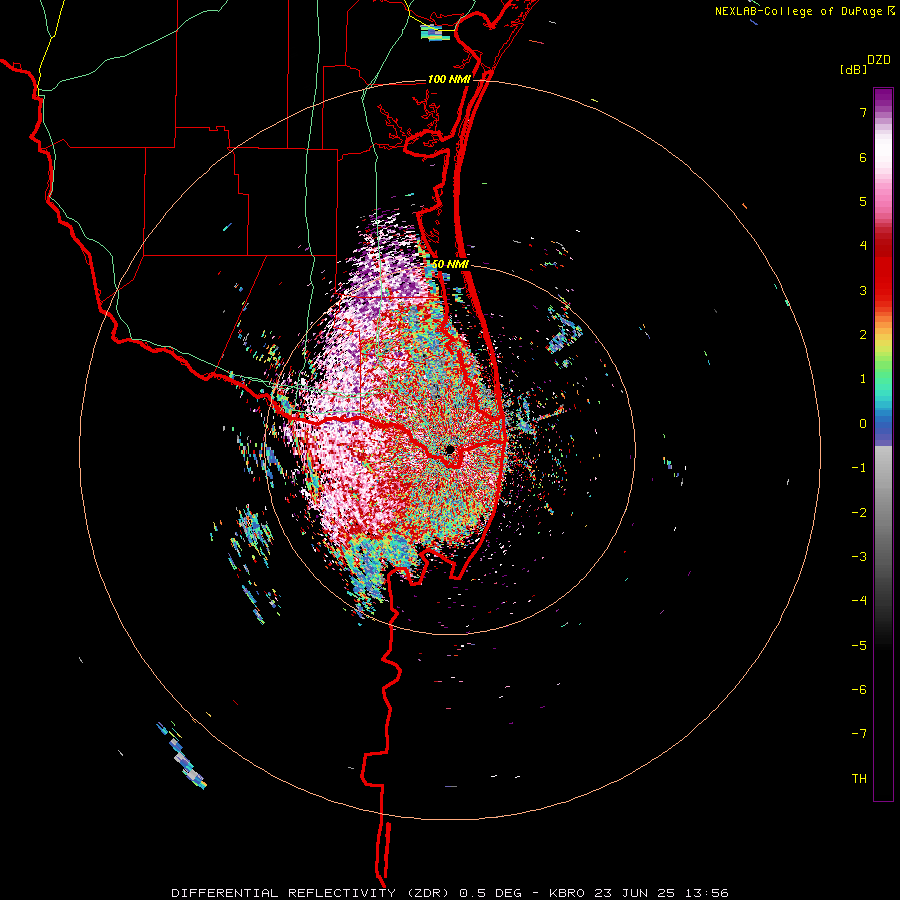Viewport: 900px width, 900px height.
Task: Click the 'KBRO' station identifier
Action: [567, 893]
